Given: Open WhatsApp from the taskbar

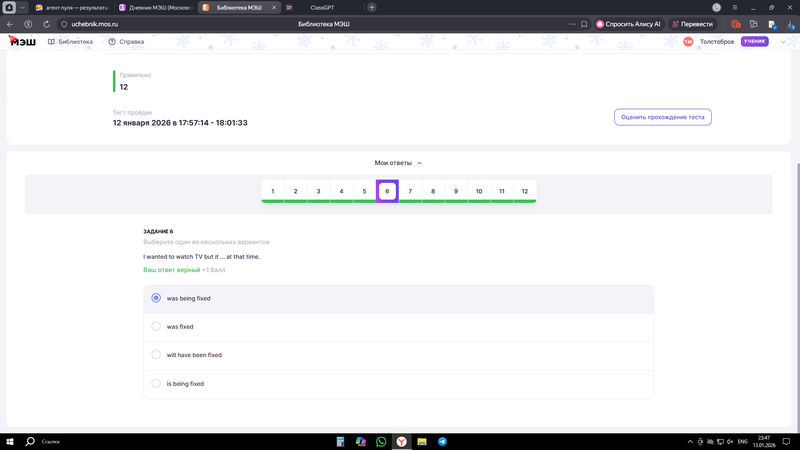Looking at the screenshot, I should pos(381,441).
